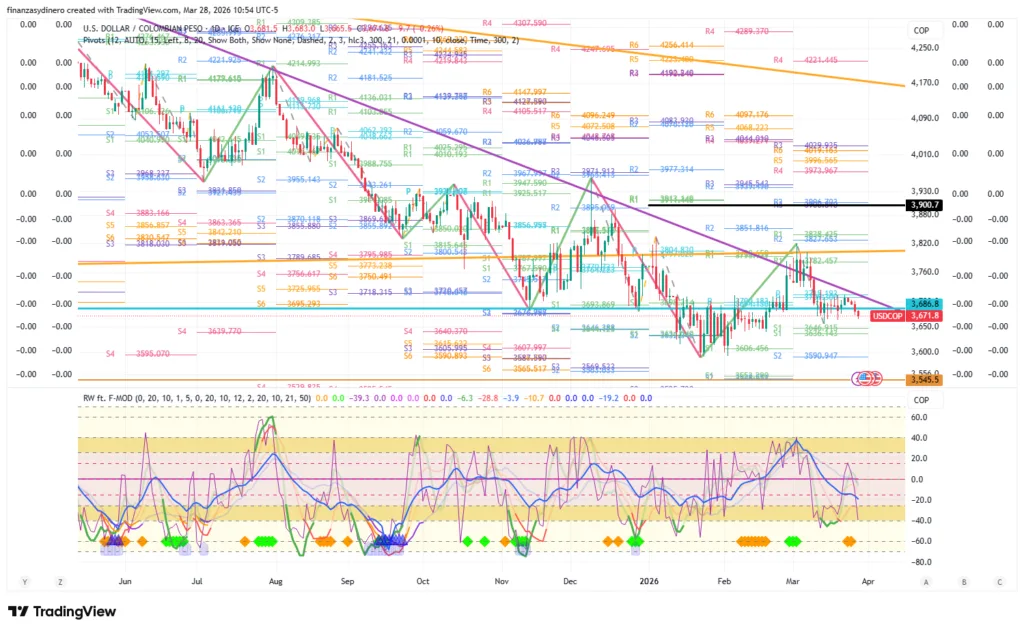Click the Y scale letter icon

(x=23, y=581)
